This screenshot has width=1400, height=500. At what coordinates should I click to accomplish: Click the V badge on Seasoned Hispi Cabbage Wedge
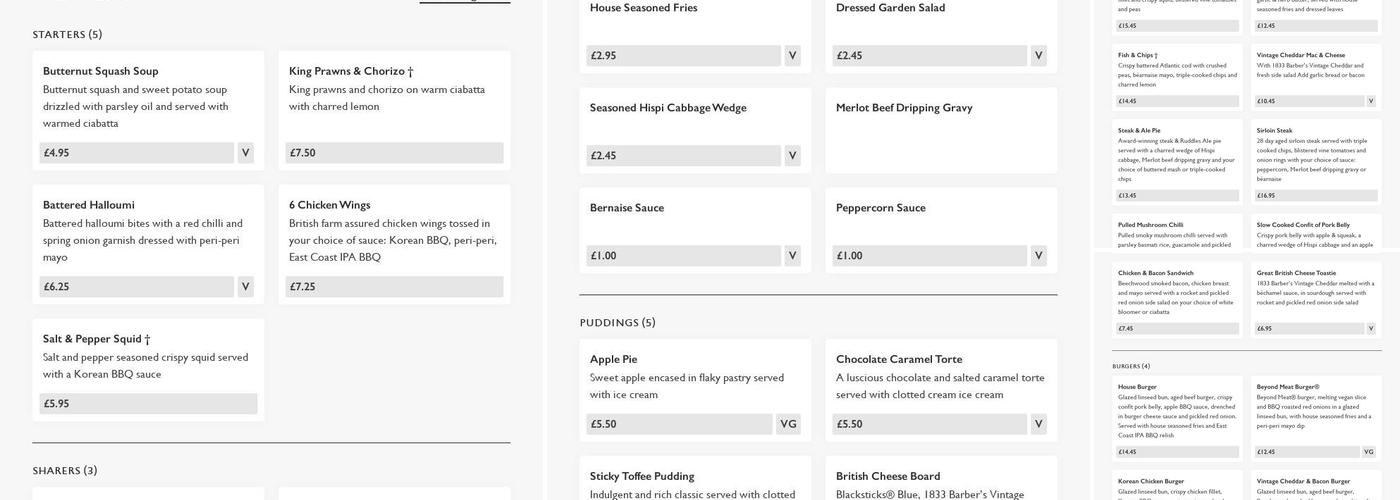(792, 156)
